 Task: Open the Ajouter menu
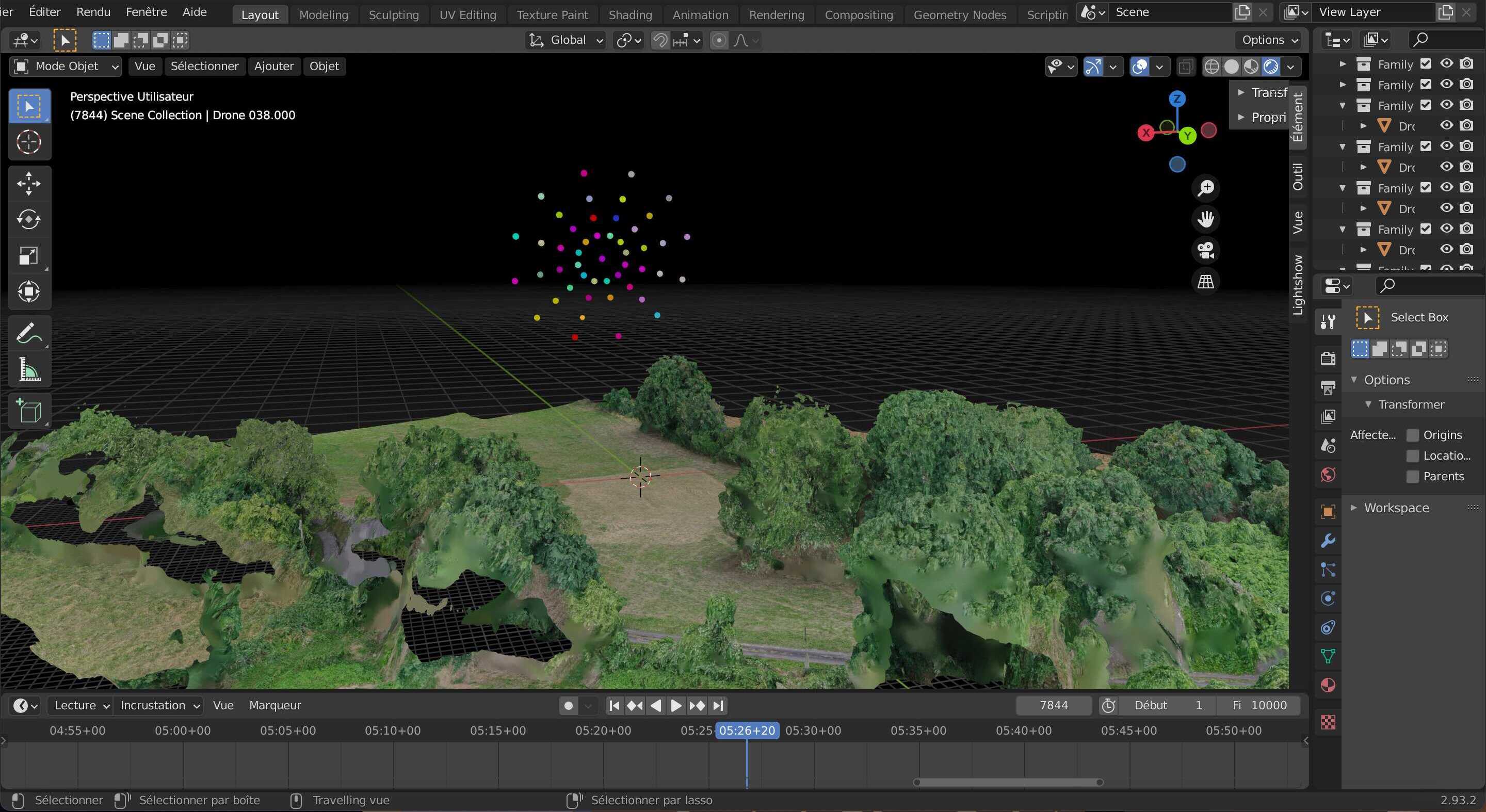[274, 67]
